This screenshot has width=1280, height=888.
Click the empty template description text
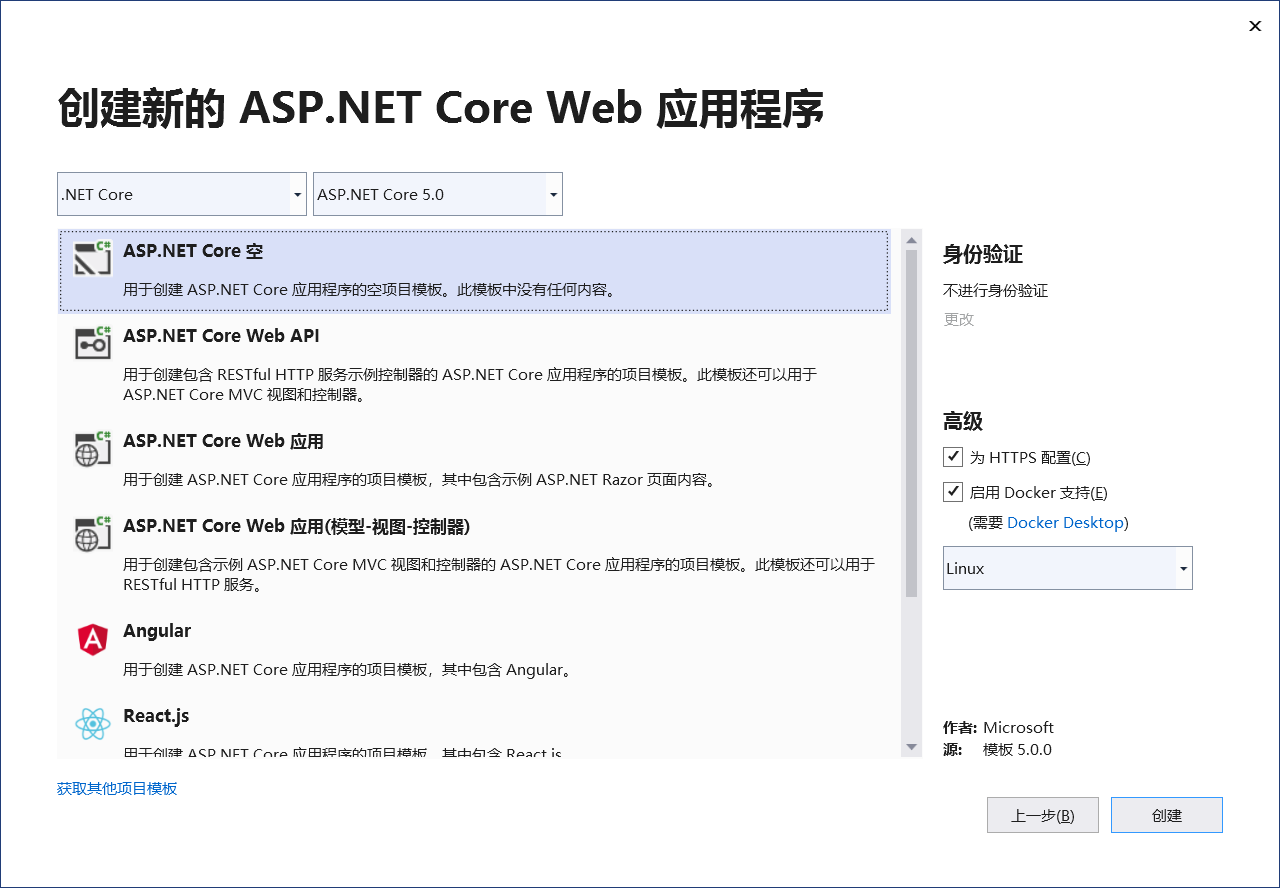pyautogui.click(x=371, y=290)
